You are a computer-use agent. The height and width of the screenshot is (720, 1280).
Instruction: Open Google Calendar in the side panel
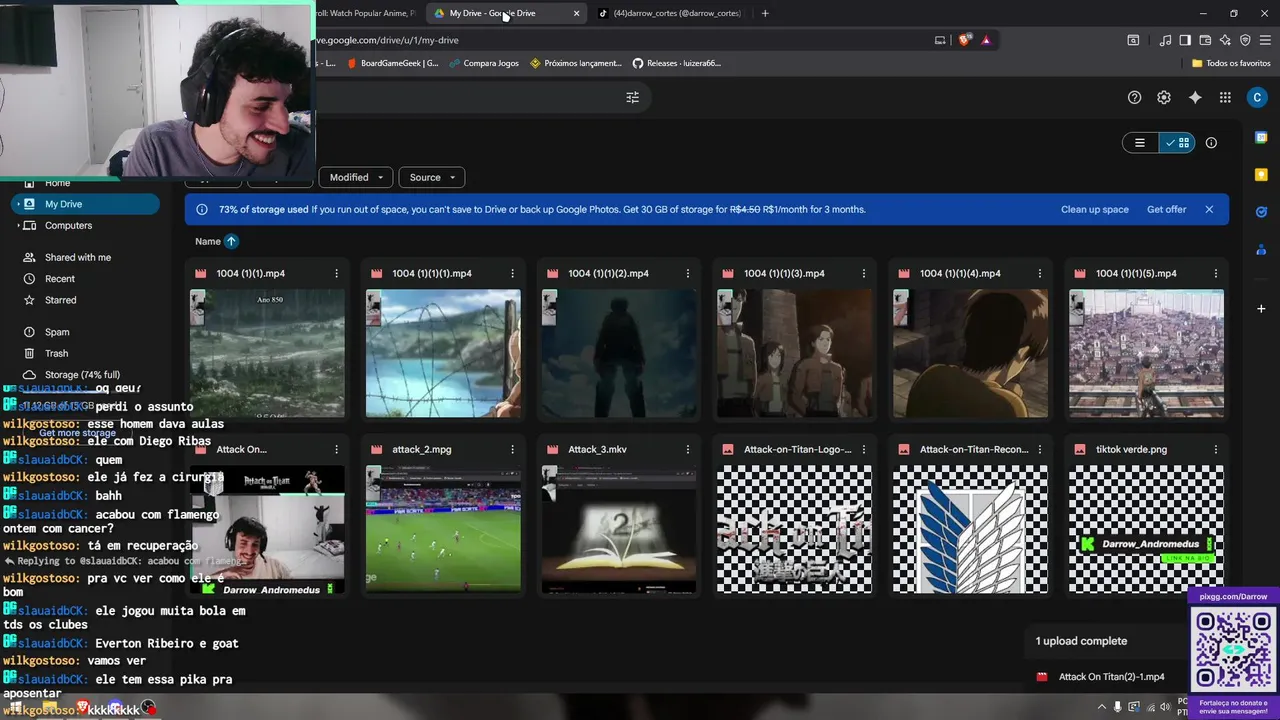click(x=1261, y=137)
